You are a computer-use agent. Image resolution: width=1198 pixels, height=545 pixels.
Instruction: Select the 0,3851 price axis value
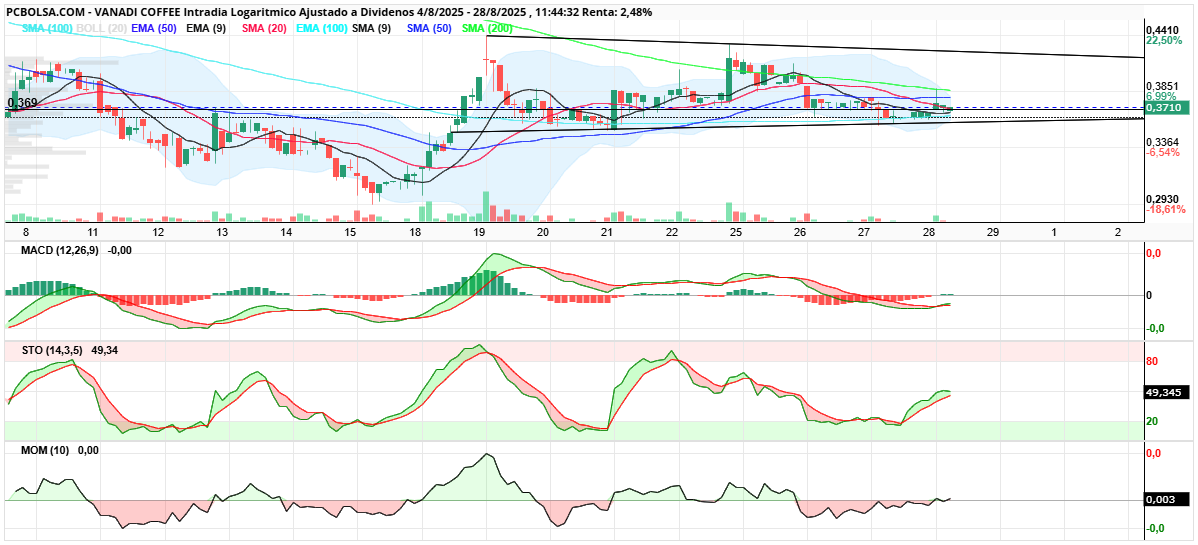1161,86
